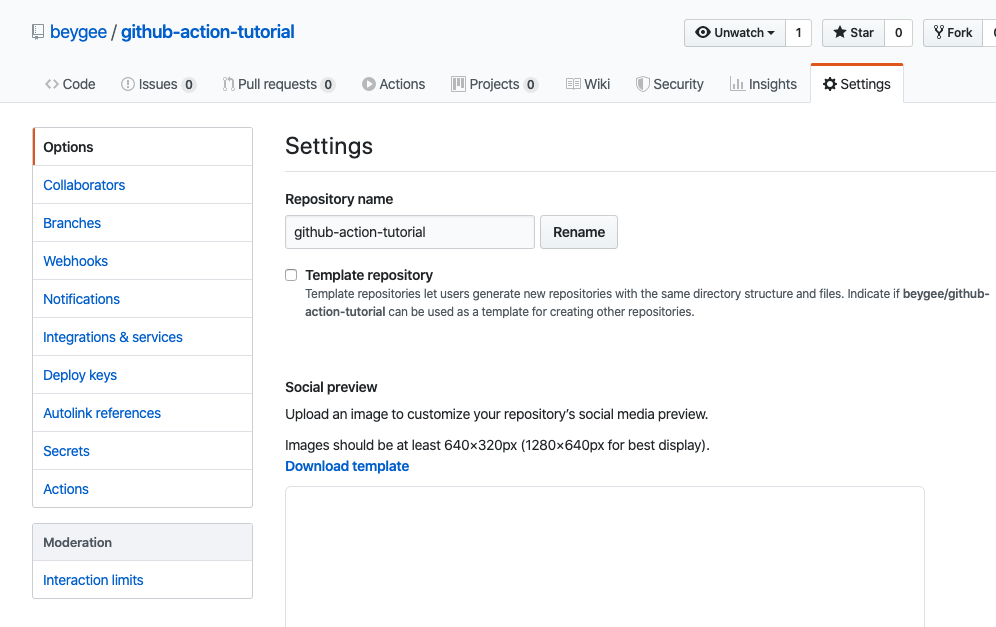Screen dimensions: 996x627
Task: Click the Insights bar graph icon
Action: click(737, 84)
